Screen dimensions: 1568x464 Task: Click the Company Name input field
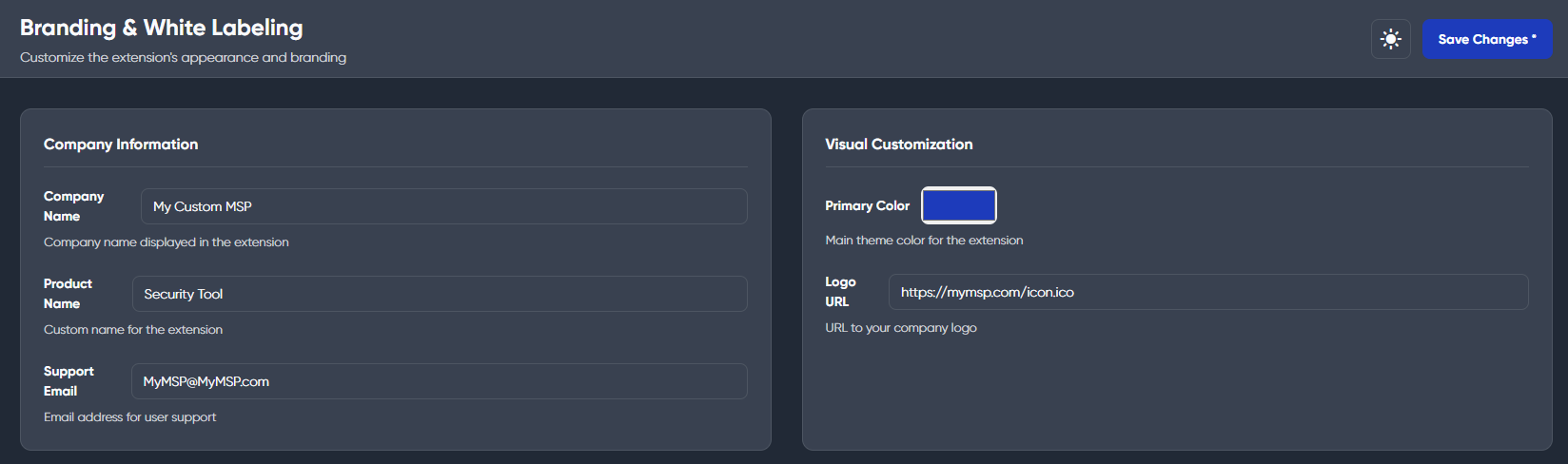pyautogui.click(x=444, y=206)
